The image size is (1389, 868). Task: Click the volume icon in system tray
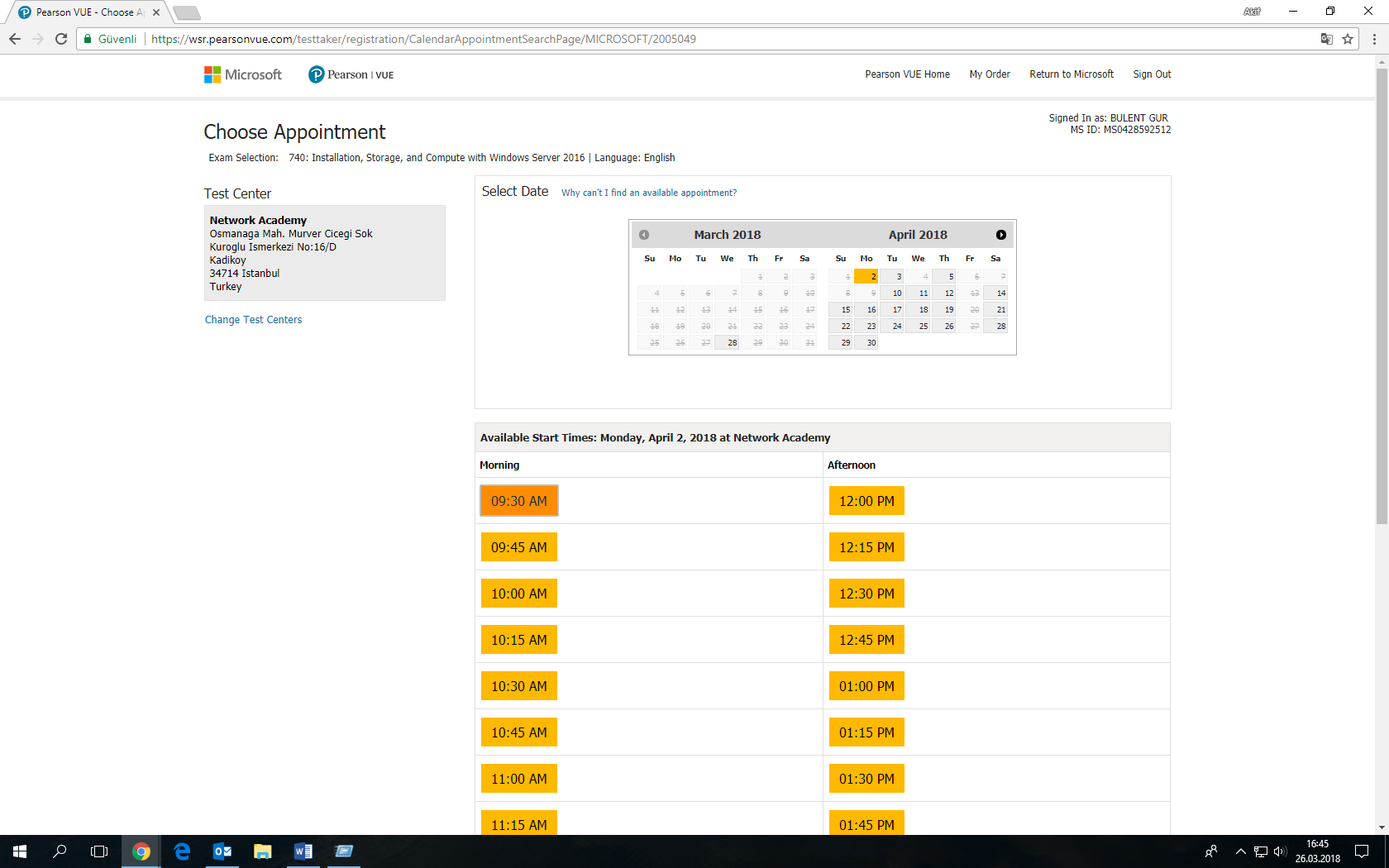pyautogui.click(x=1280, y=851)
